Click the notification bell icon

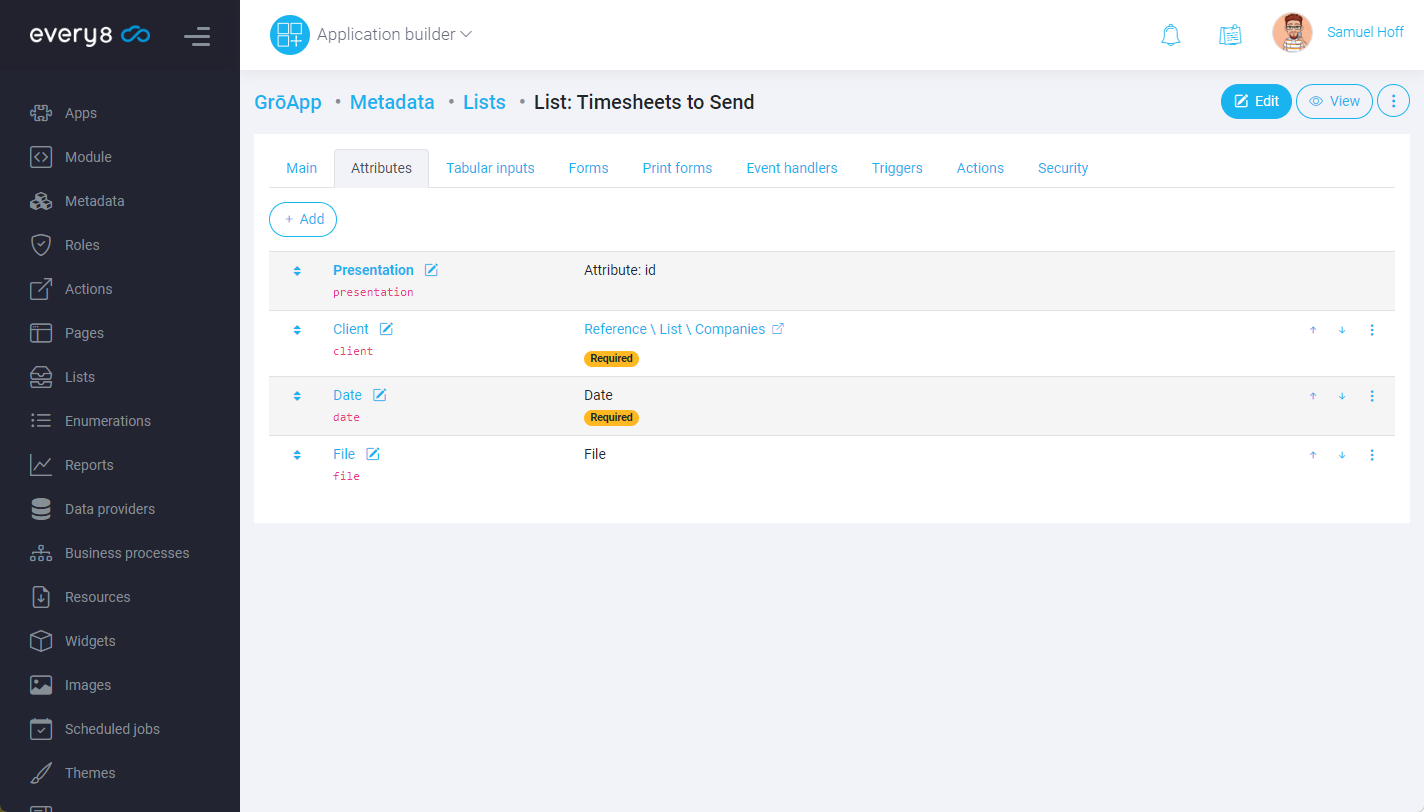1170,35
